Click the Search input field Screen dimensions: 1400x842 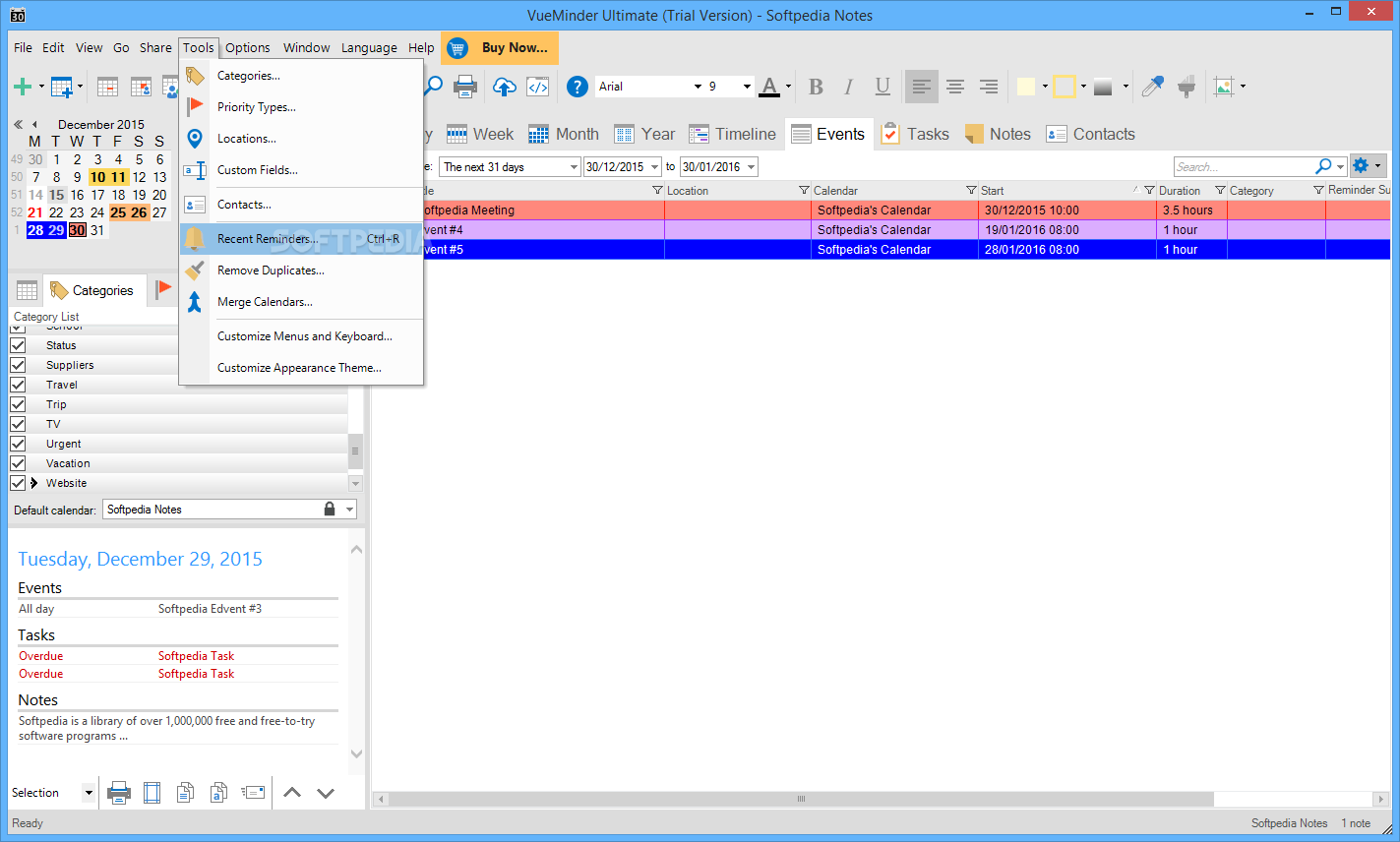(x=1245, y=166)
